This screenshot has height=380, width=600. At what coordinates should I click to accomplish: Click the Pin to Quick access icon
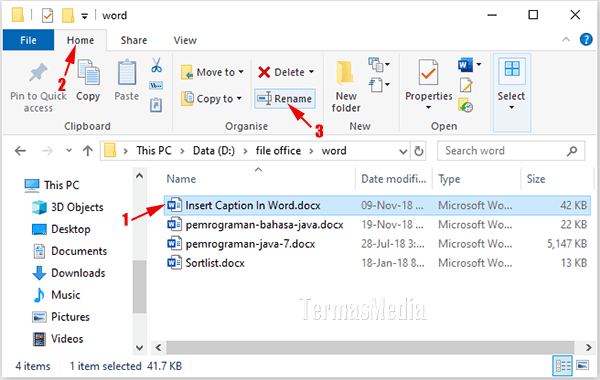click(x=38, y=73)
